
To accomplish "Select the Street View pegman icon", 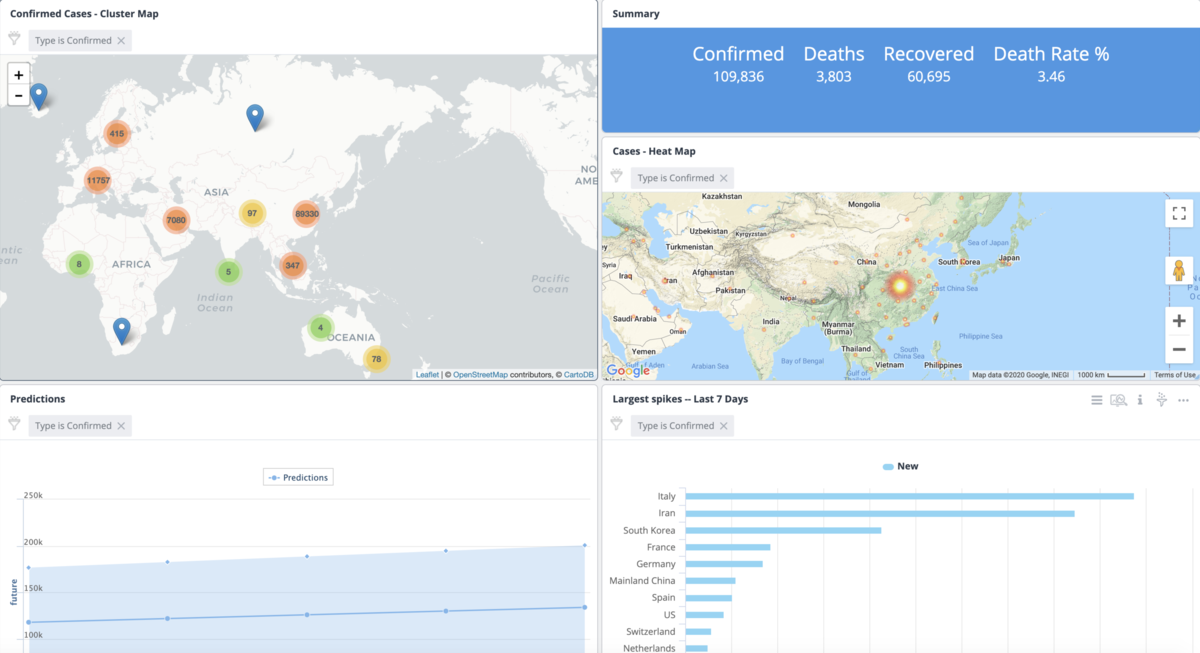I will [1179, 271].
